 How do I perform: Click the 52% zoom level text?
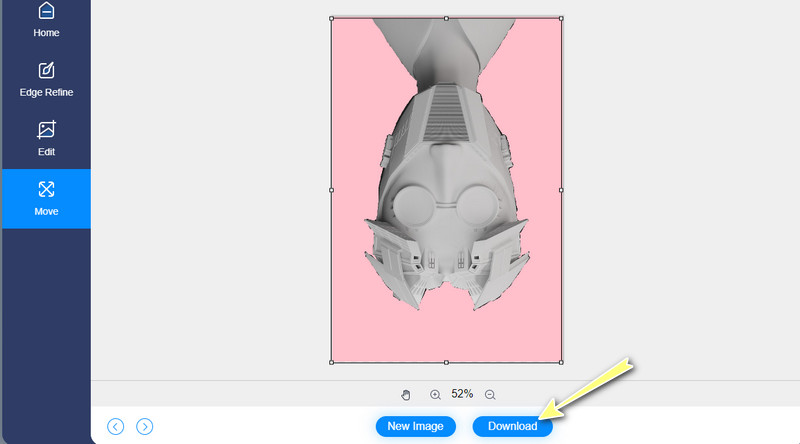[x=462, y=395]
